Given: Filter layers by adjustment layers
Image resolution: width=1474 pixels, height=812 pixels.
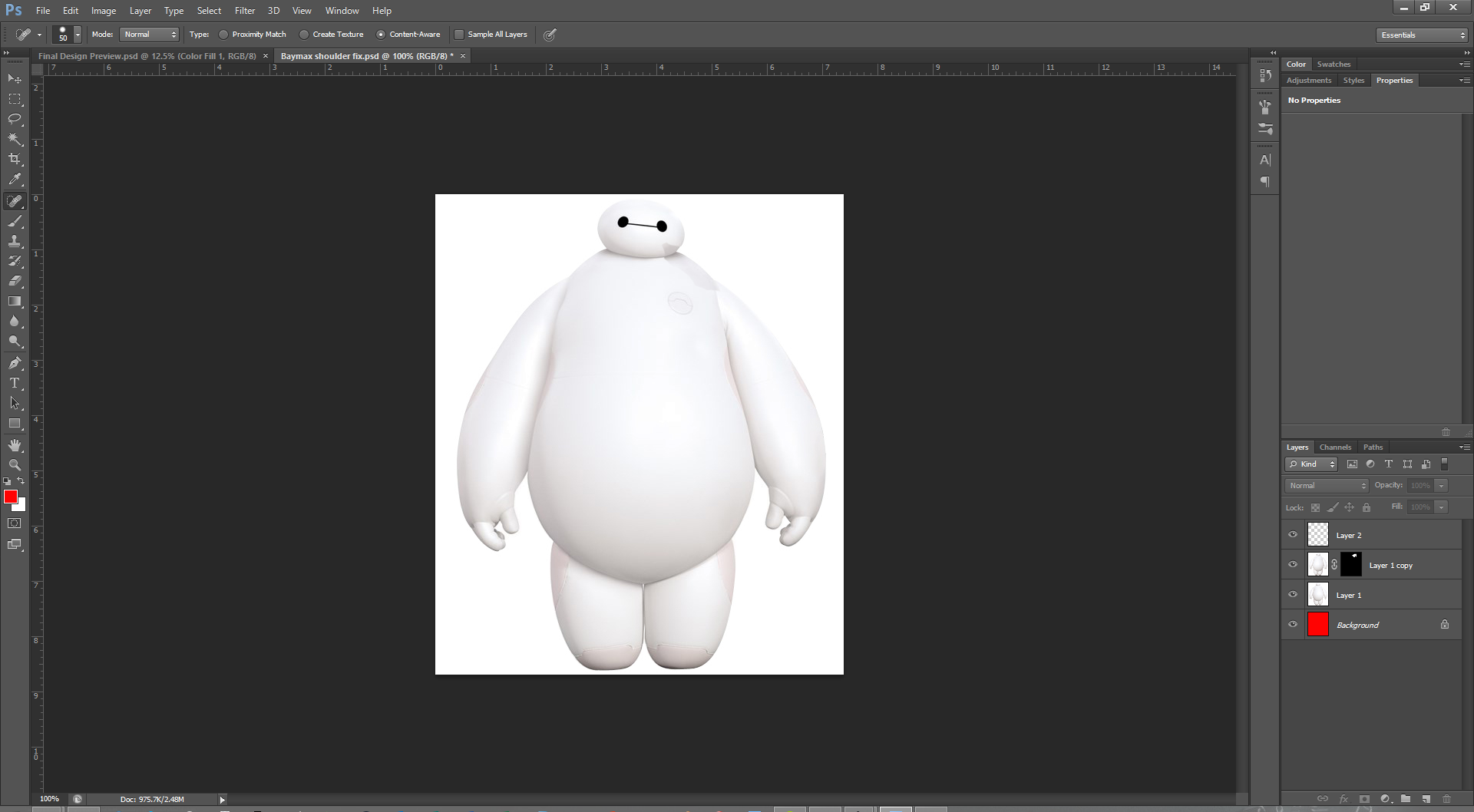Looking at the screenshot, I should point(1370,464).
